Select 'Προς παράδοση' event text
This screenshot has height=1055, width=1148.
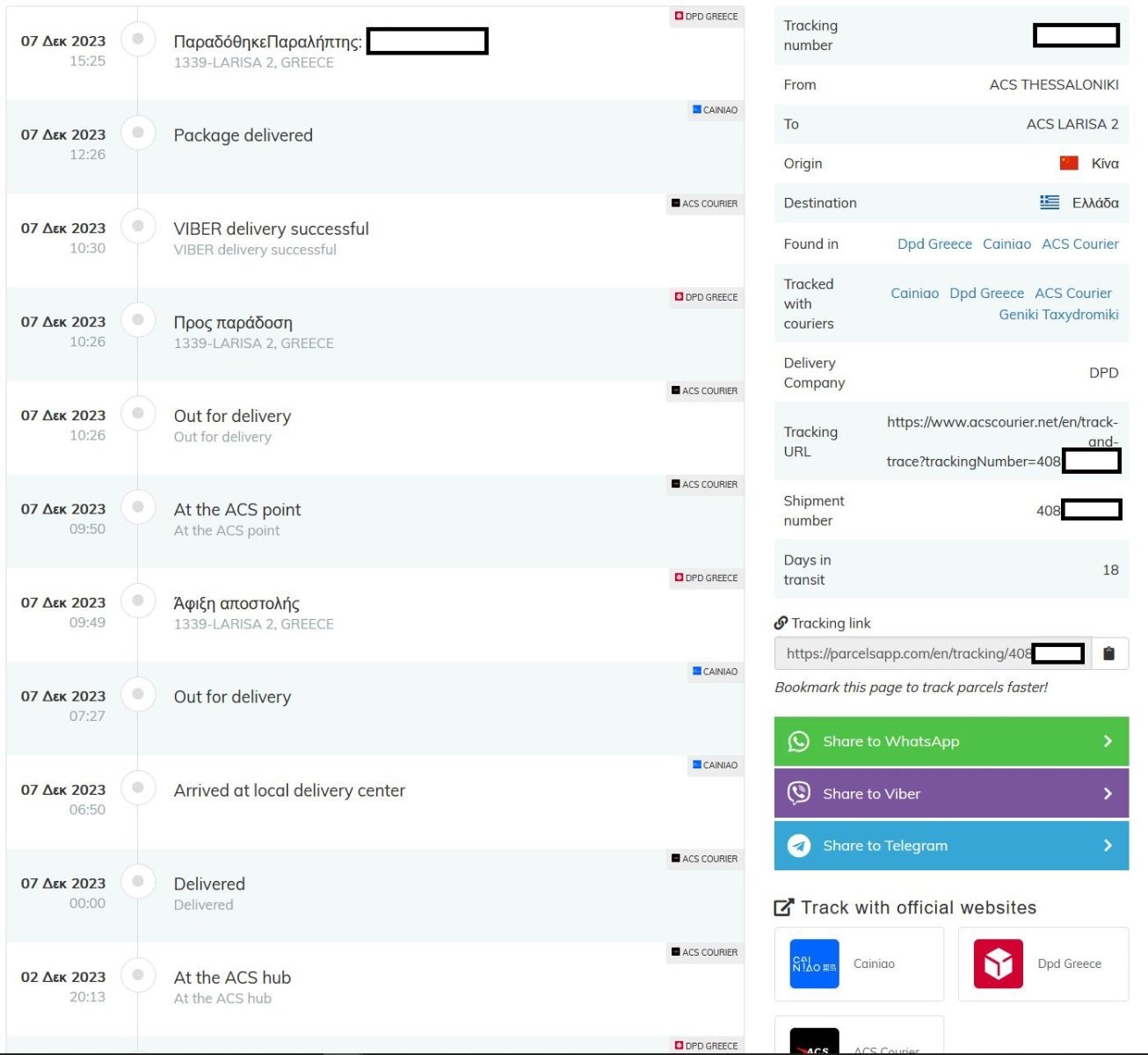pyautogui.click(x=233, y=323)
